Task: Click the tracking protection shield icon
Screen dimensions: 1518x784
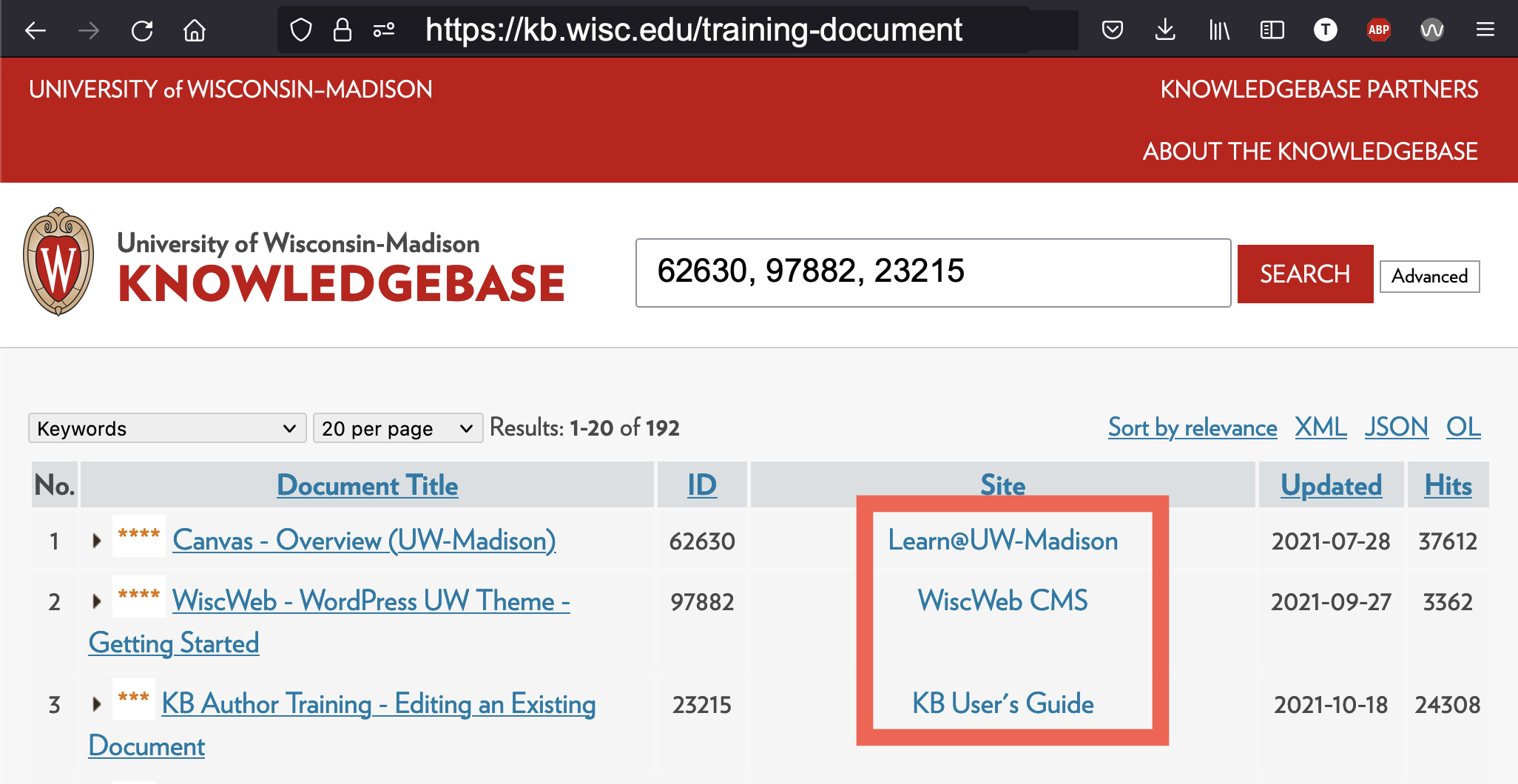Action: click(x=301, y=30)
